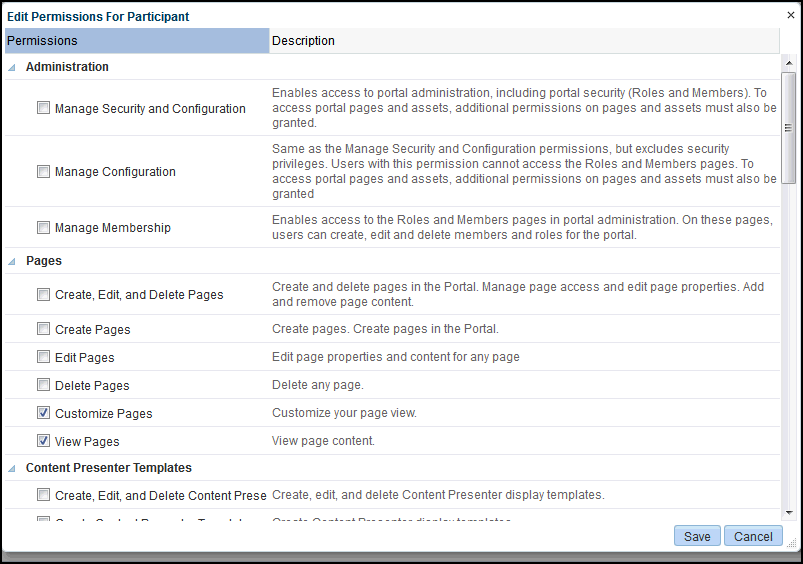Click the scrollbar up arrow

pos(789,62)
